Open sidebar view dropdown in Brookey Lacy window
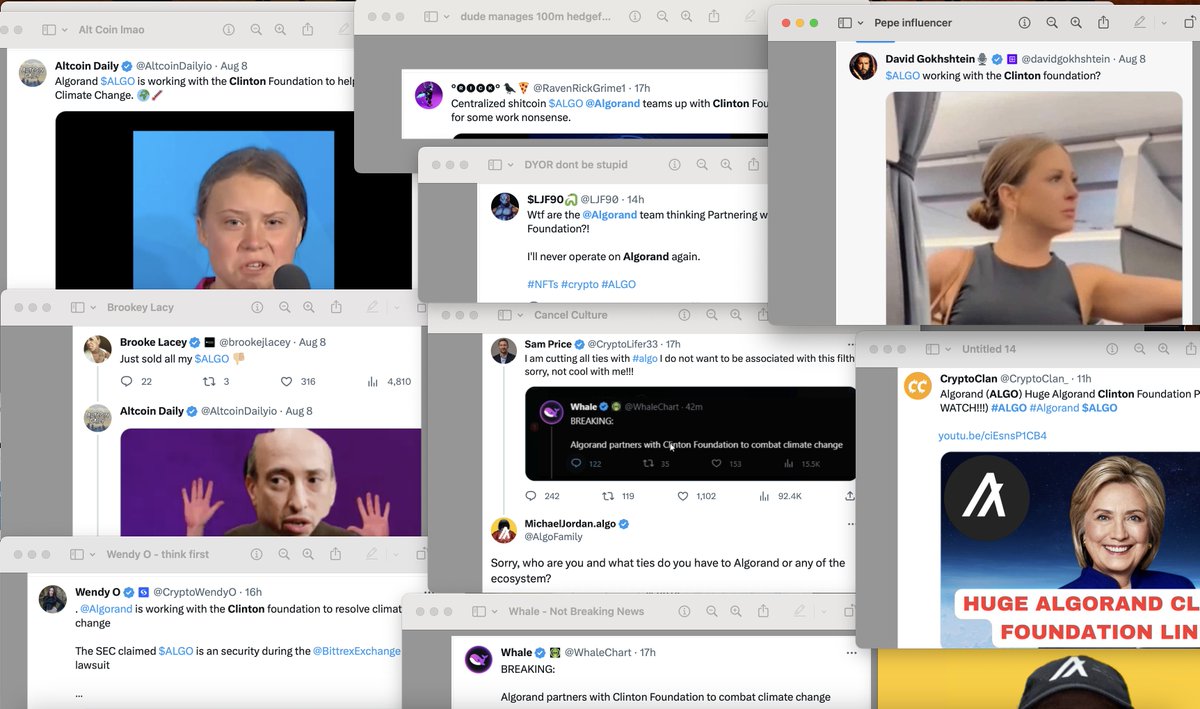Screen dimensions: 1200x709 tap(95, 307)
